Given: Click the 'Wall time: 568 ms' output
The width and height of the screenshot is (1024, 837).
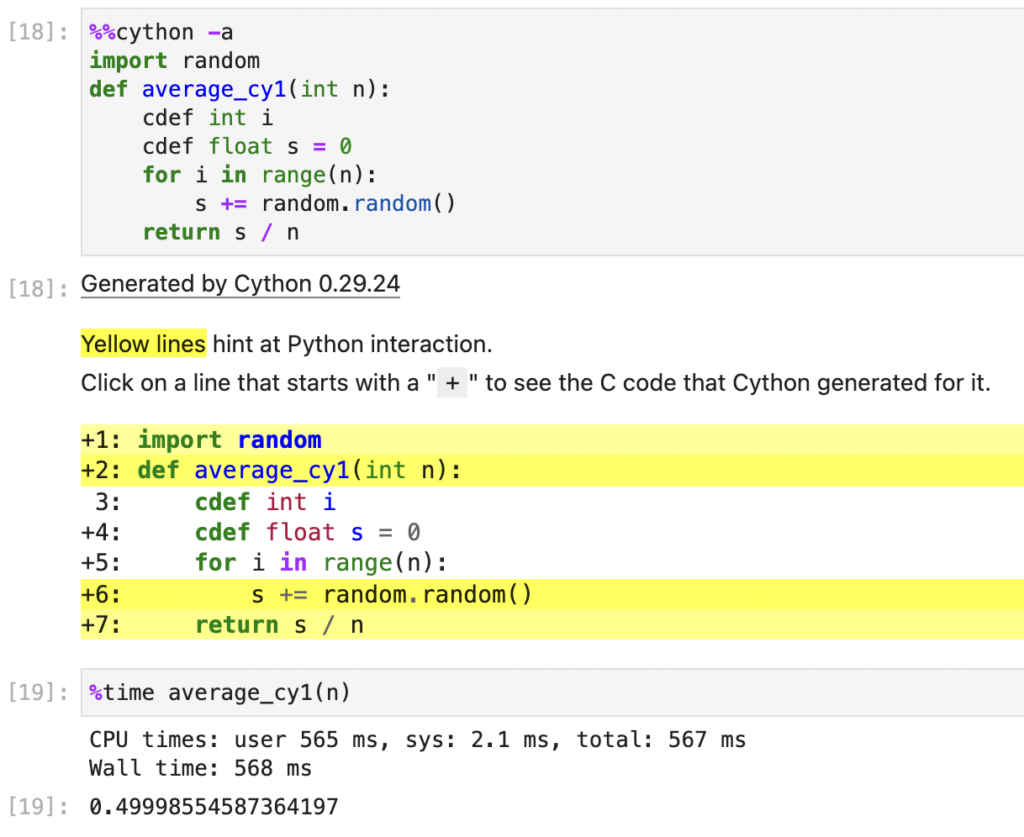Looking at the screenshot, I should click(200, 768).
